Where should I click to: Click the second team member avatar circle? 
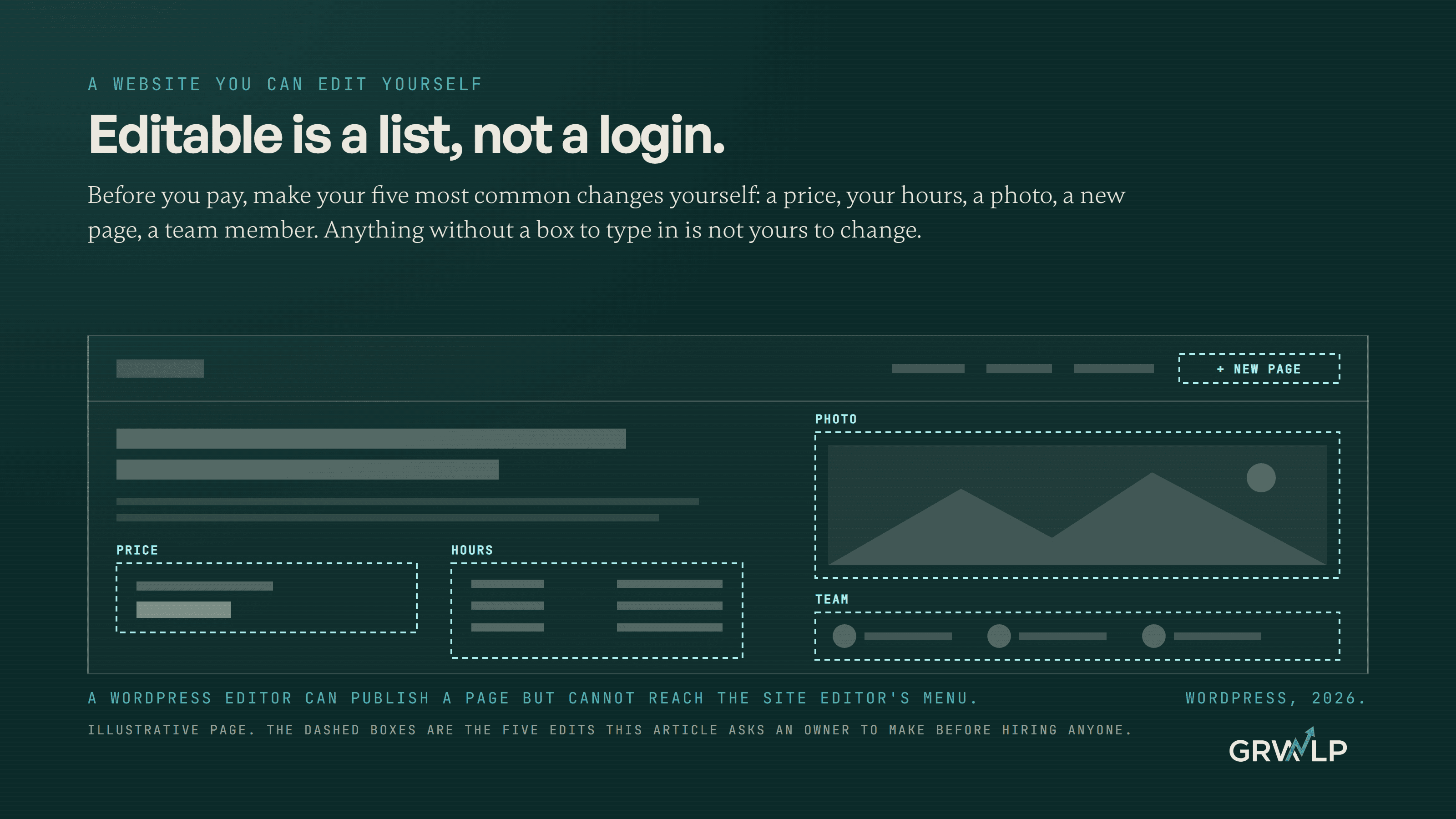coord(999,636)
